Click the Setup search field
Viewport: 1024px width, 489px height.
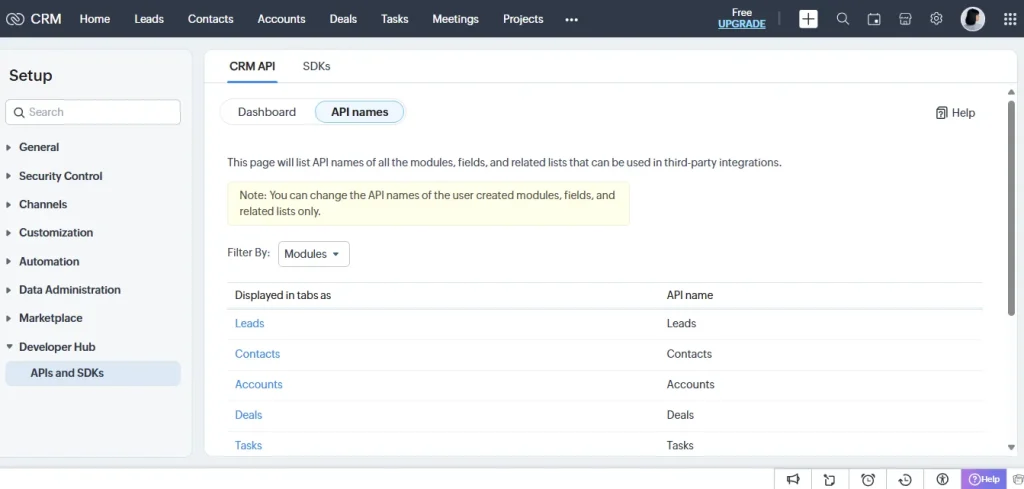coord(93,112)
